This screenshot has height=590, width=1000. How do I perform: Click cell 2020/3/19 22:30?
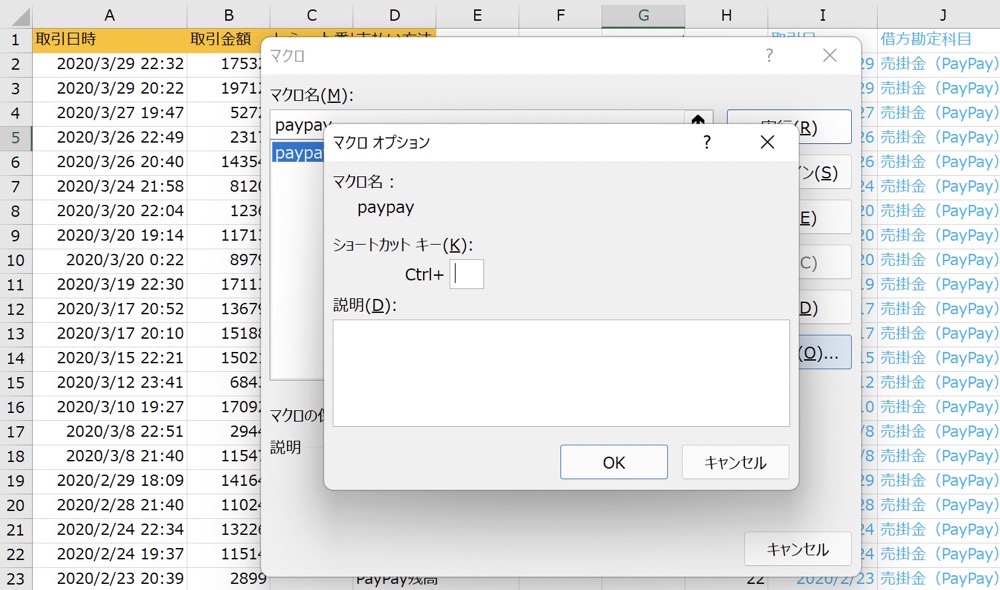(x=110, y=284)
